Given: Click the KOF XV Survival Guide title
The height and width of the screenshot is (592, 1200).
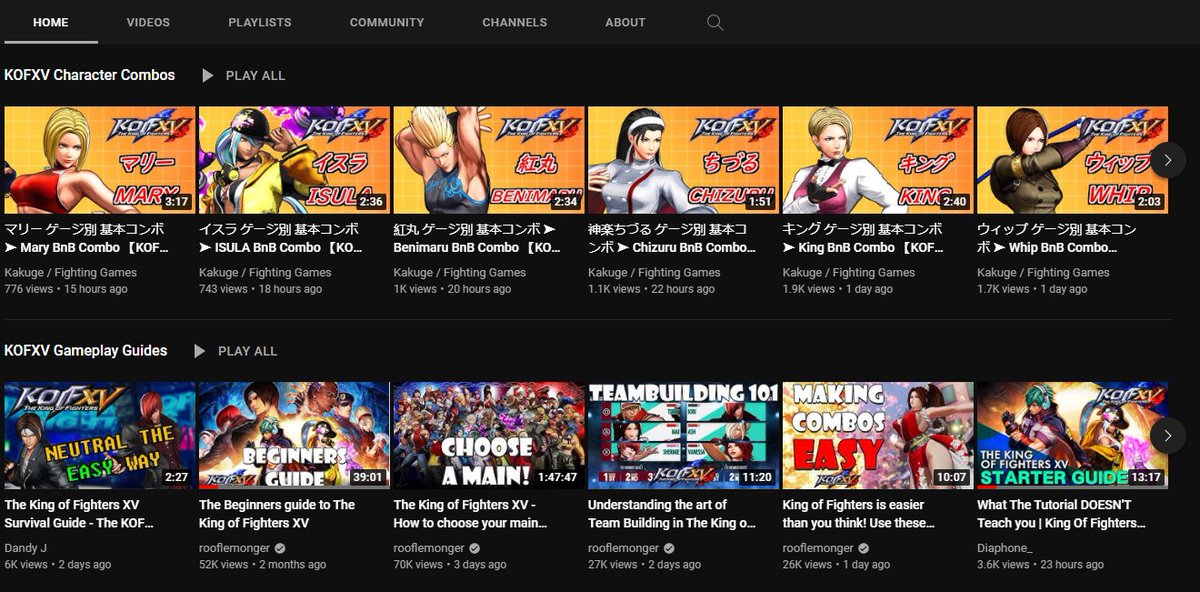Looking at the screenshot, I should click(x=78, y=514).
